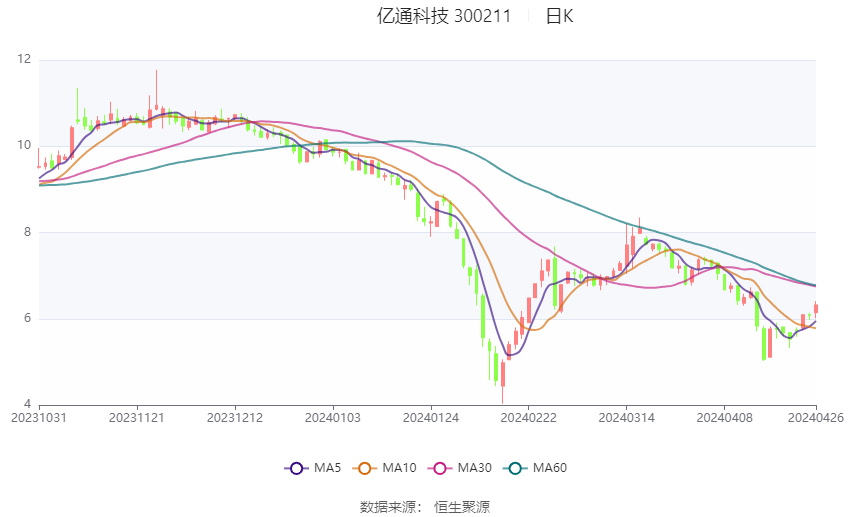
Task: Click the y-axis value 12
Action: [24, 60]
